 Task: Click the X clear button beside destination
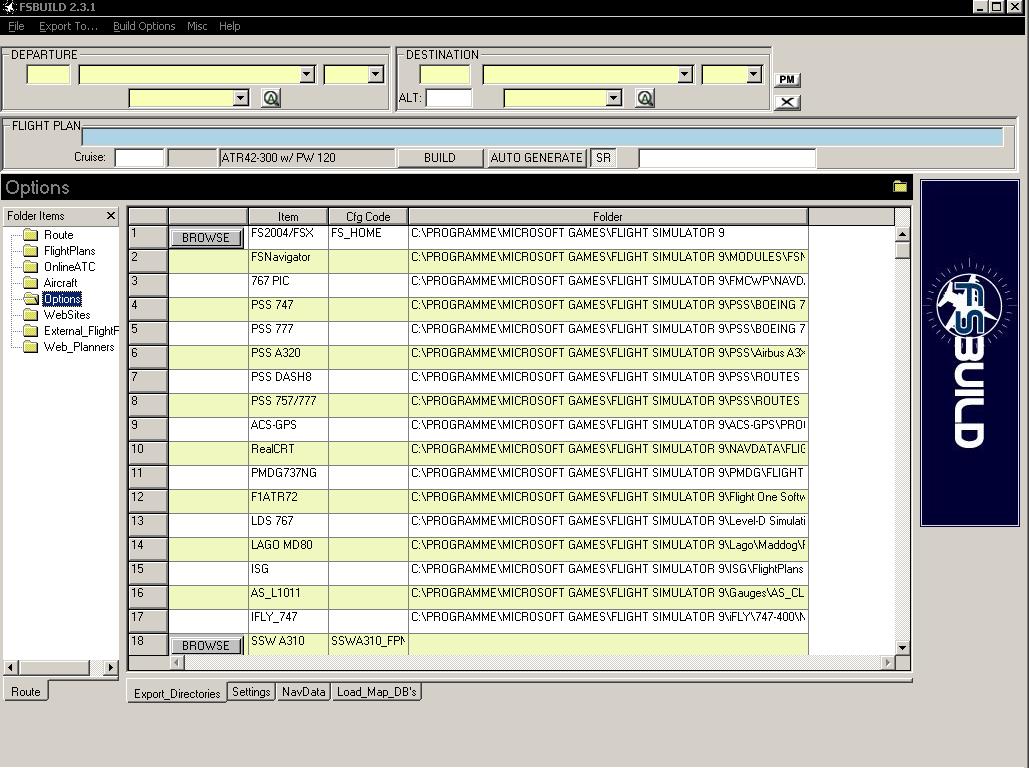point(787,102)
